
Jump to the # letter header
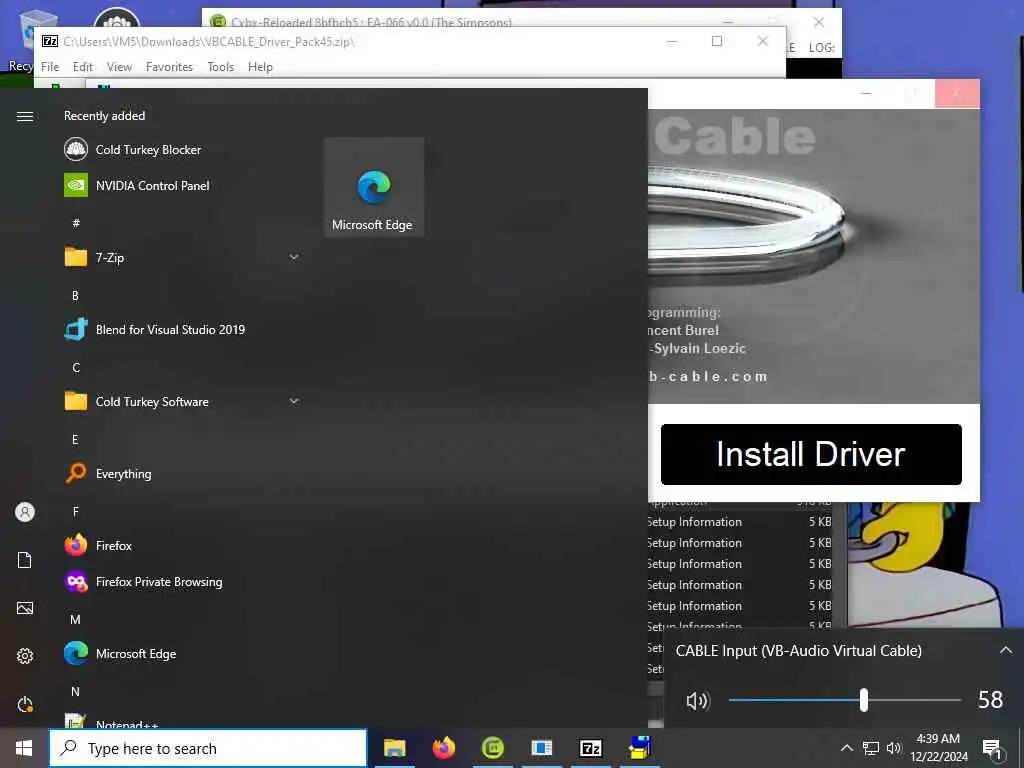coord(76,223)
